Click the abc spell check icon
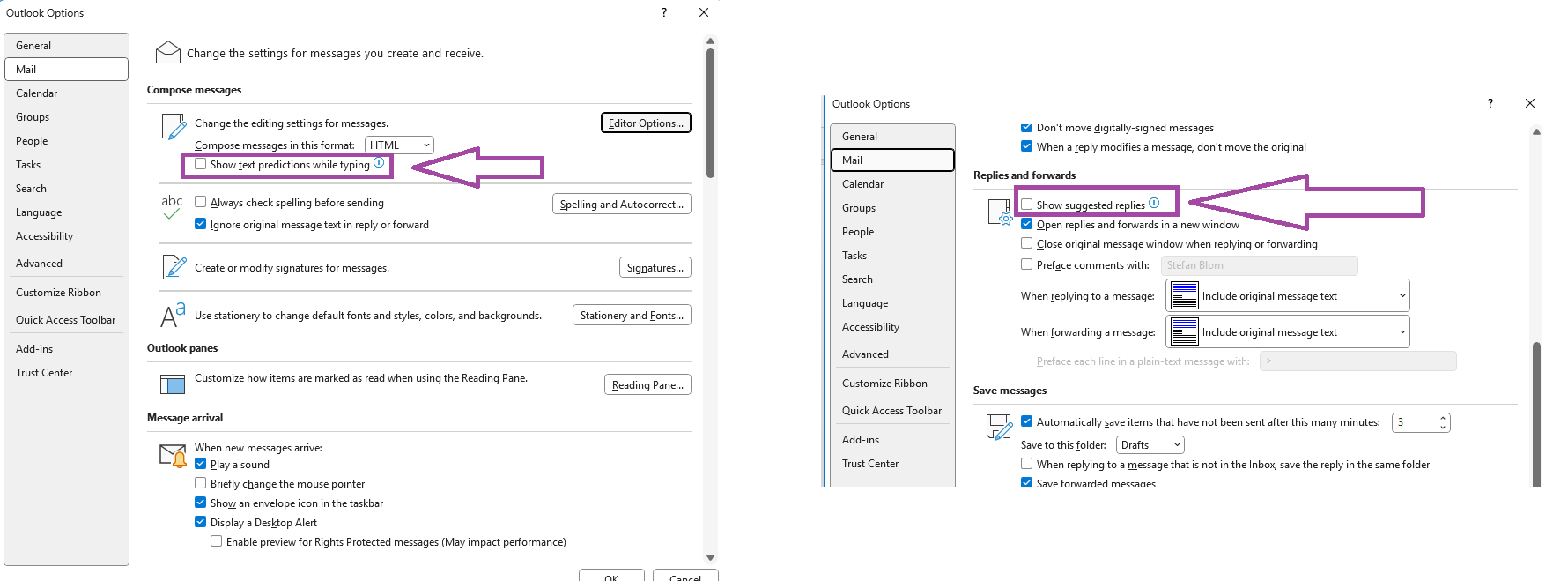Image resolution: width=1568 pixels, height=581 pixels. tap(172, 206)
